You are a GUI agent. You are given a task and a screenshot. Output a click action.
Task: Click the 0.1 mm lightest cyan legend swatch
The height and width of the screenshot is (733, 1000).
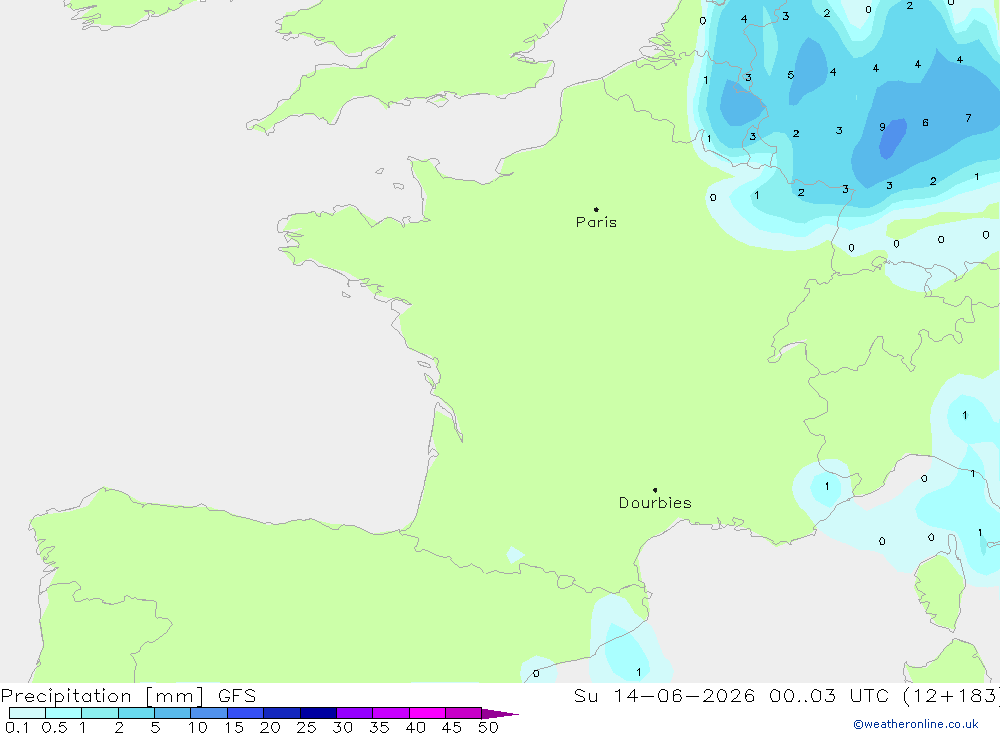coord(27,713)
